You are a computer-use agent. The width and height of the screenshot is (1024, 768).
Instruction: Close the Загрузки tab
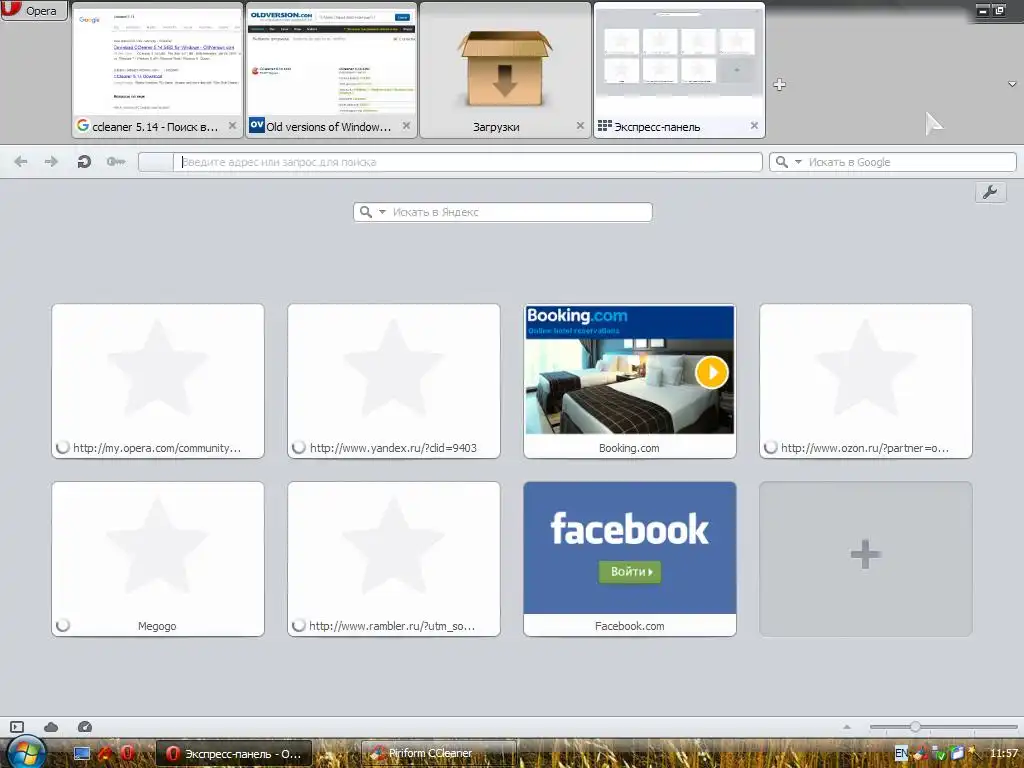pyautogui.click(x=580, y=126)
